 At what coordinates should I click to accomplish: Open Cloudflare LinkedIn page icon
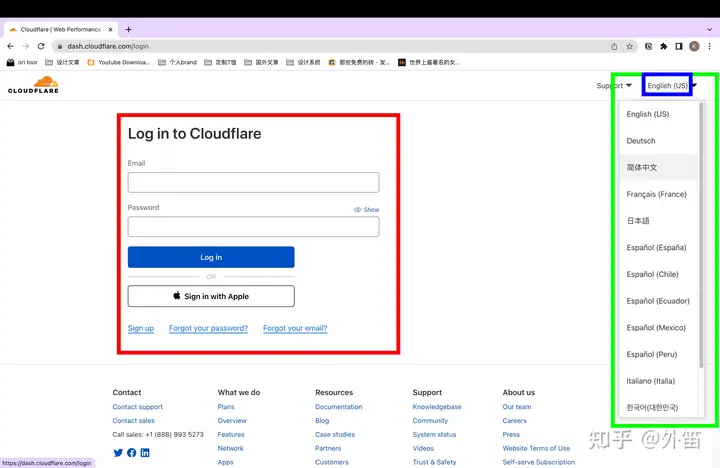coord(145,452)
